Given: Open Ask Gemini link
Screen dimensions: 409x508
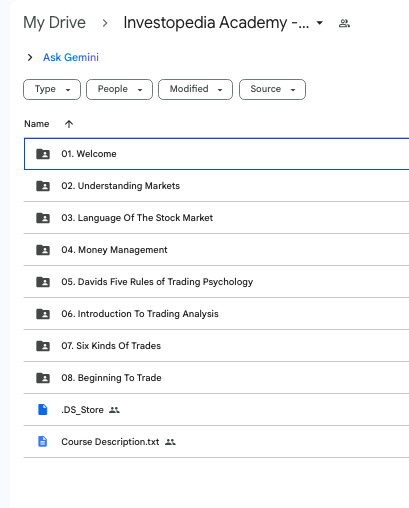Looking at the screenshot, I should click(x=71, y=57).
